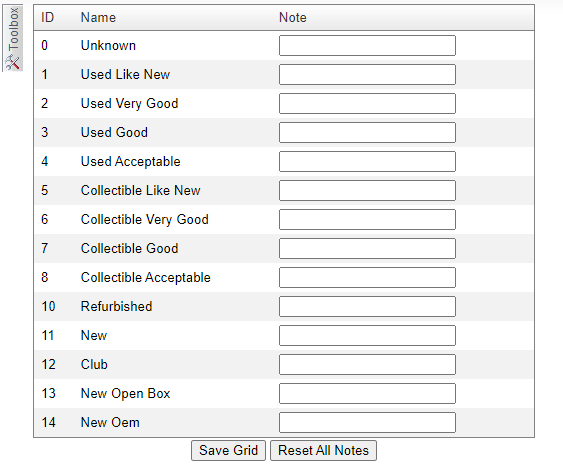
Task: Click the Refurbished note field
Action: [367, 307]
